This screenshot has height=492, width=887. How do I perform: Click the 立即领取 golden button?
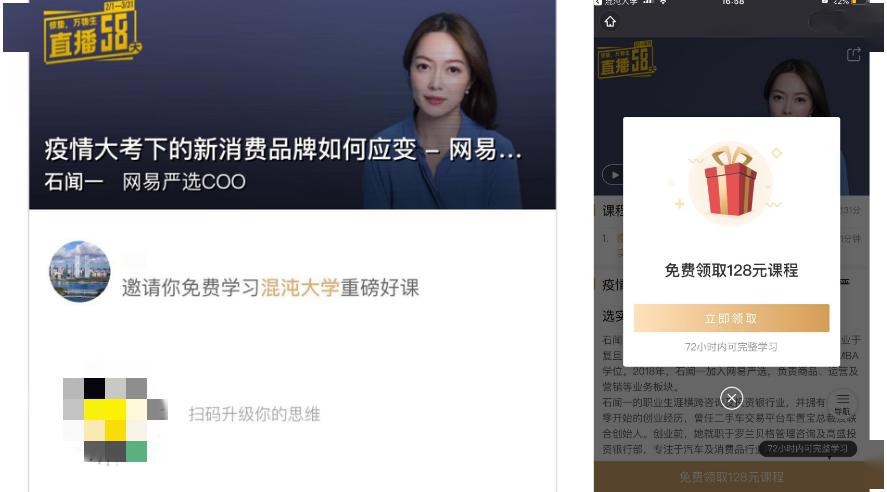[x=731, y=318]
